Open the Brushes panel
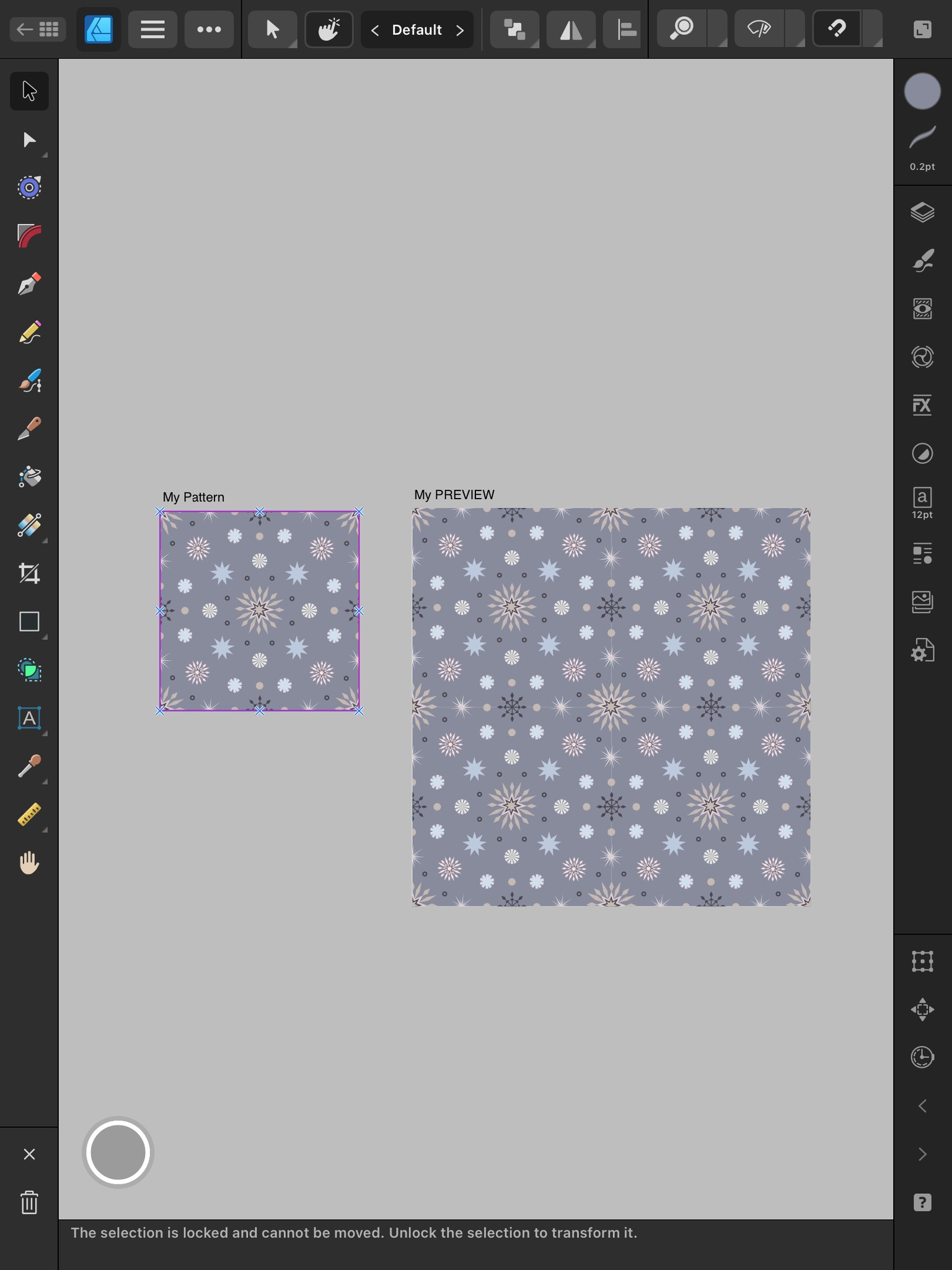 coord(922,260)
